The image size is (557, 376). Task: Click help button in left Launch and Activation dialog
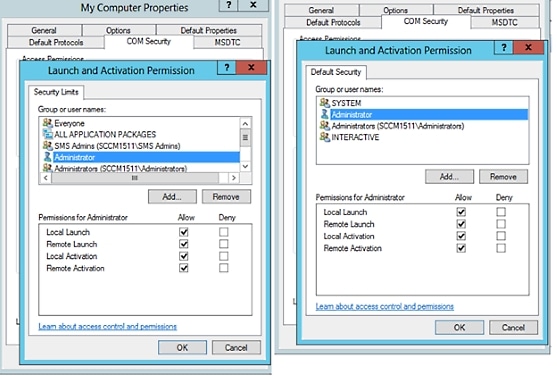(x=226, y=68)
